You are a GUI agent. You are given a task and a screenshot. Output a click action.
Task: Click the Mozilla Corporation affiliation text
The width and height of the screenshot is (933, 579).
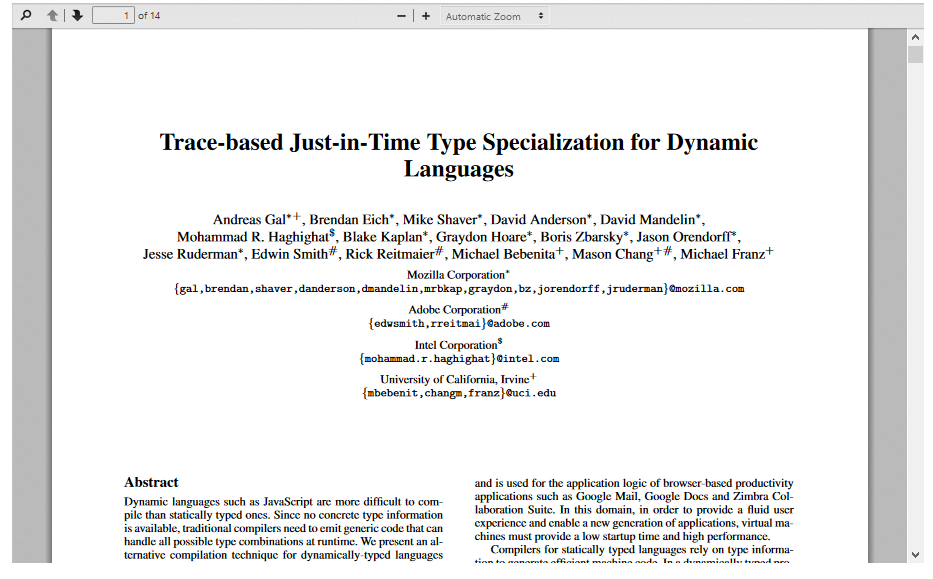pos(455,275)
